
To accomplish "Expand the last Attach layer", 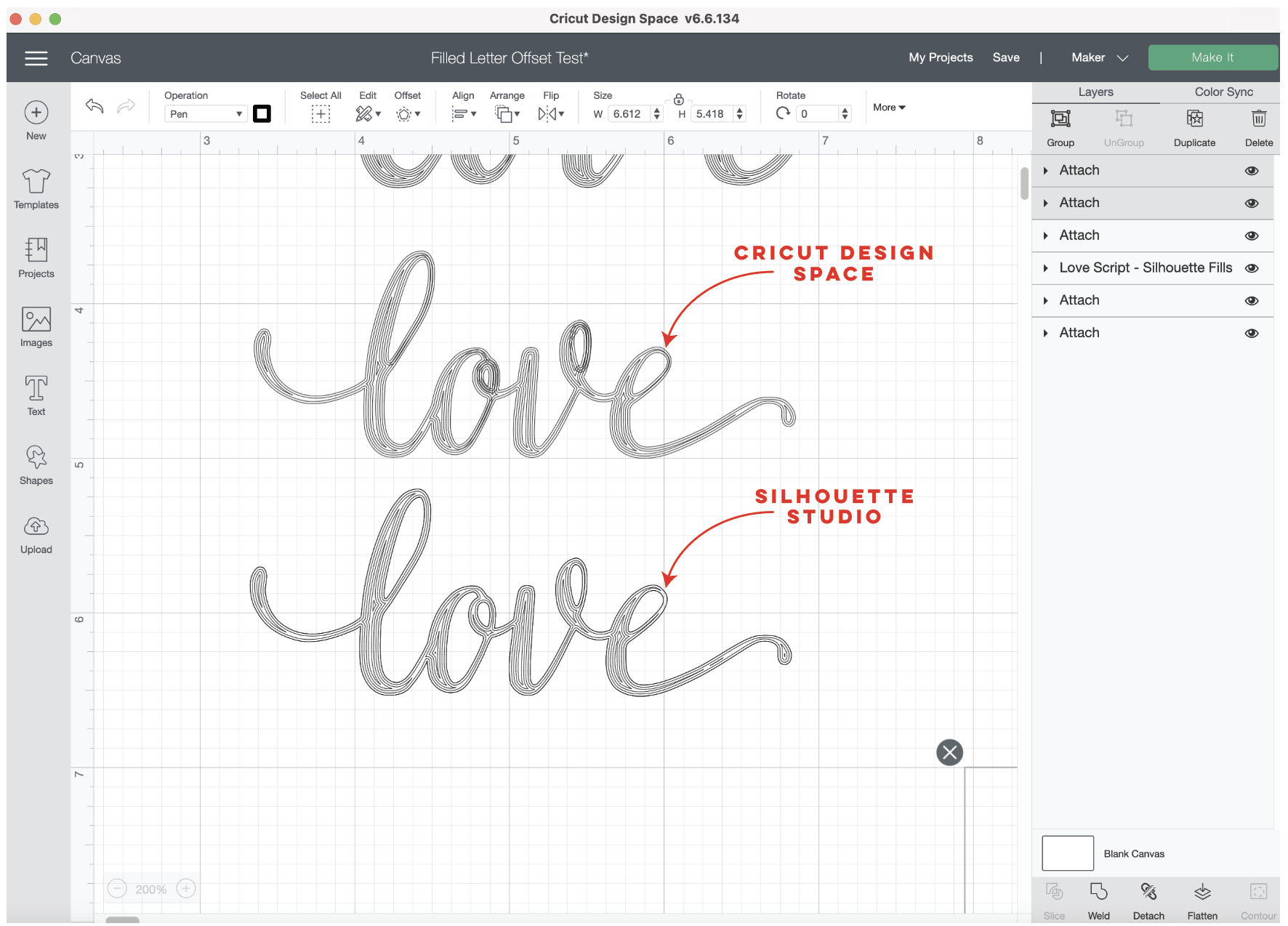I will [x=1045, y=334].
